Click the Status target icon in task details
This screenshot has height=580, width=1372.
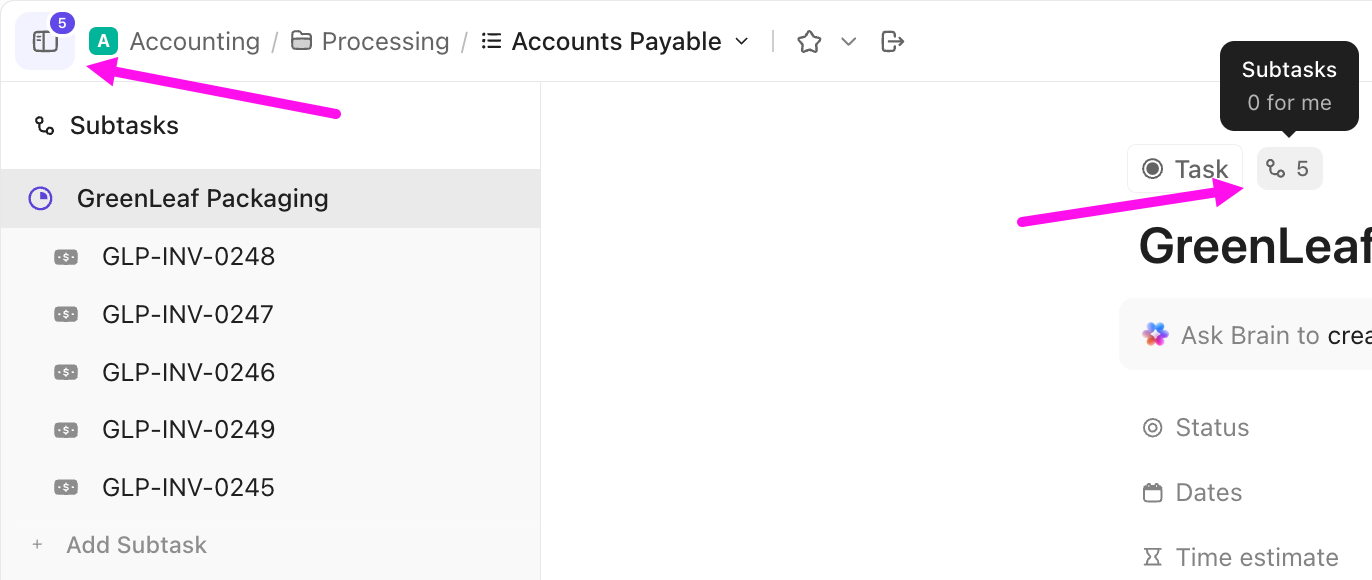tap(1154, 428)
